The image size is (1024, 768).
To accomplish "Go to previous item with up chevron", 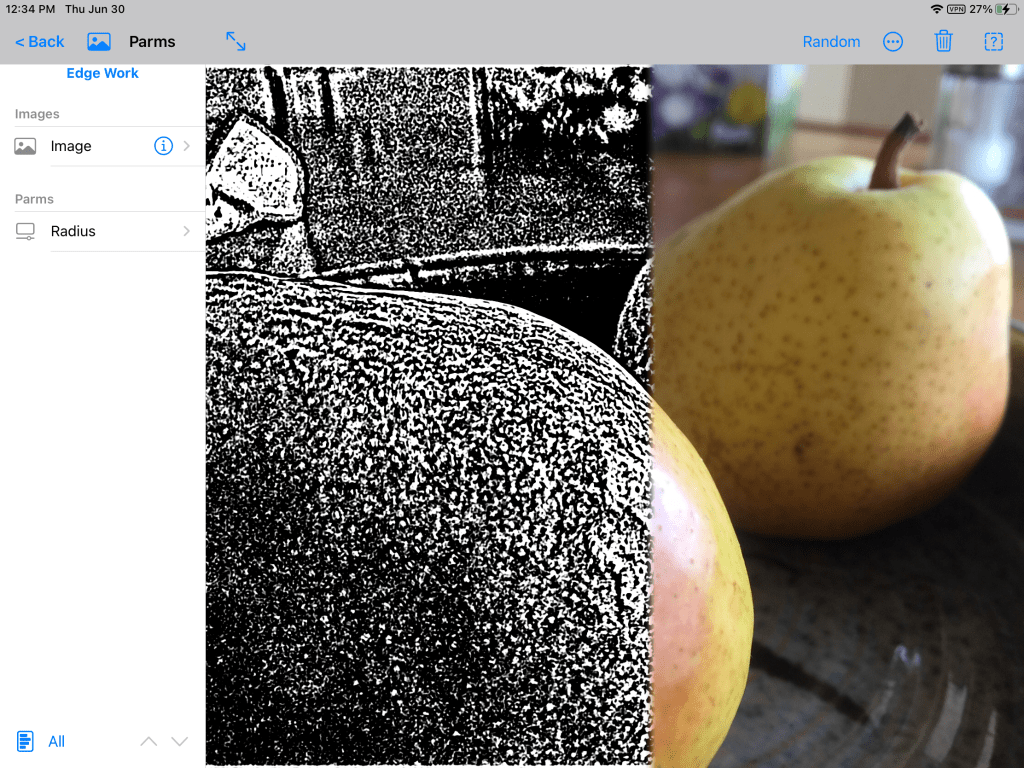I will (x=148, y=741).
